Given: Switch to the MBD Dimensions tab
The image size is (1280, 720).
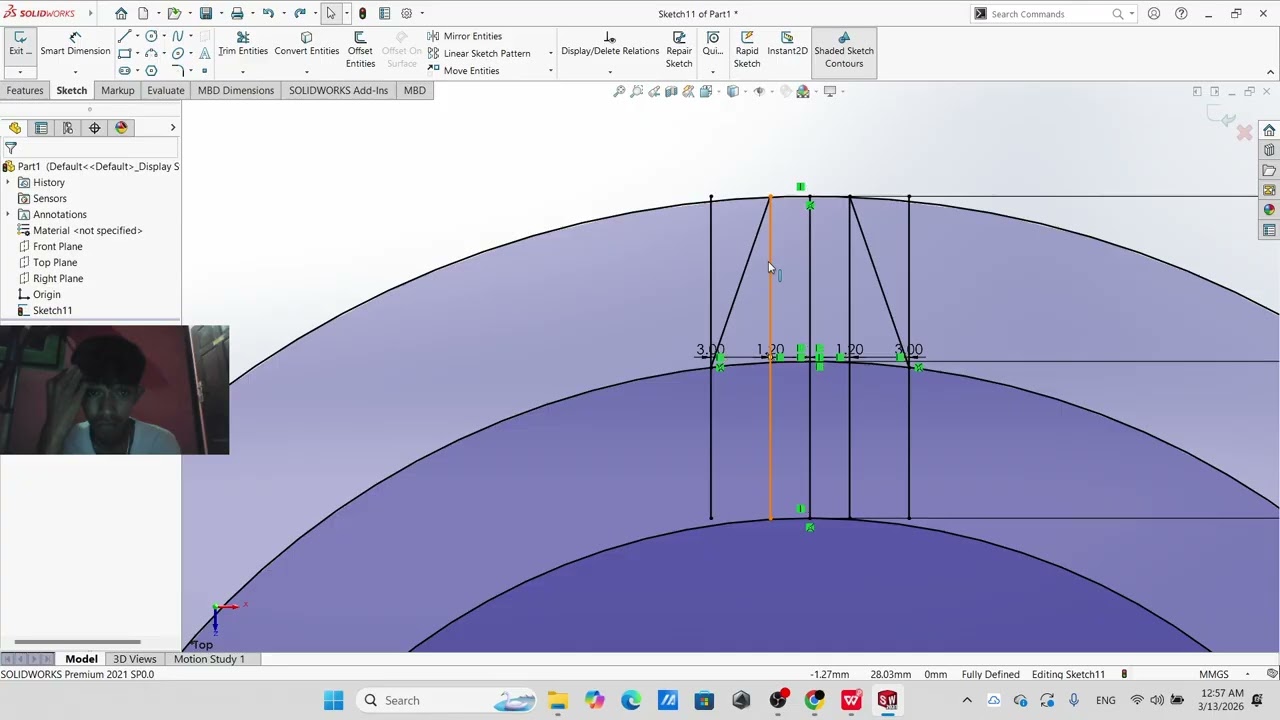Looking at the screenshot, I should click(236, 91).
